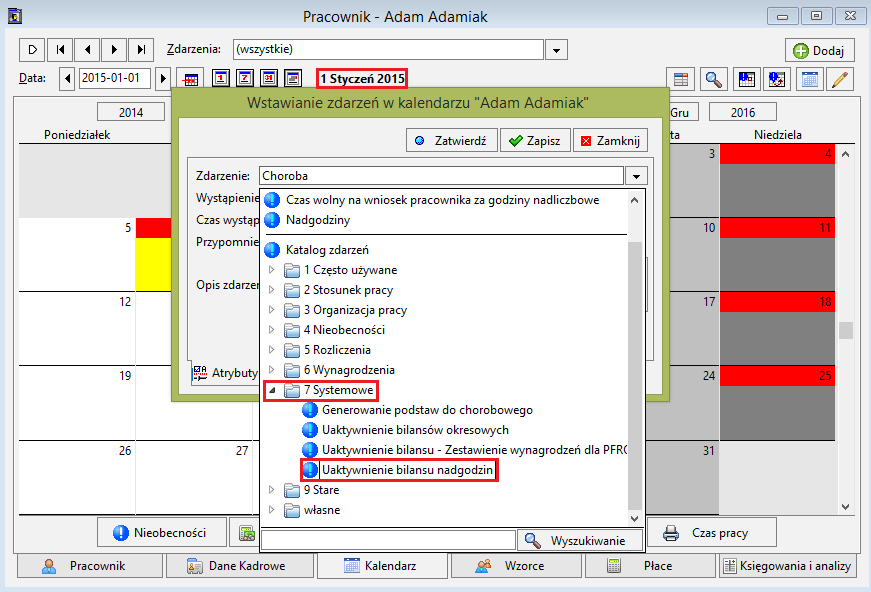The width and height of the screenshot is (871, 592).
Task: Click the Dodaj add button
Action: [819, 51]
